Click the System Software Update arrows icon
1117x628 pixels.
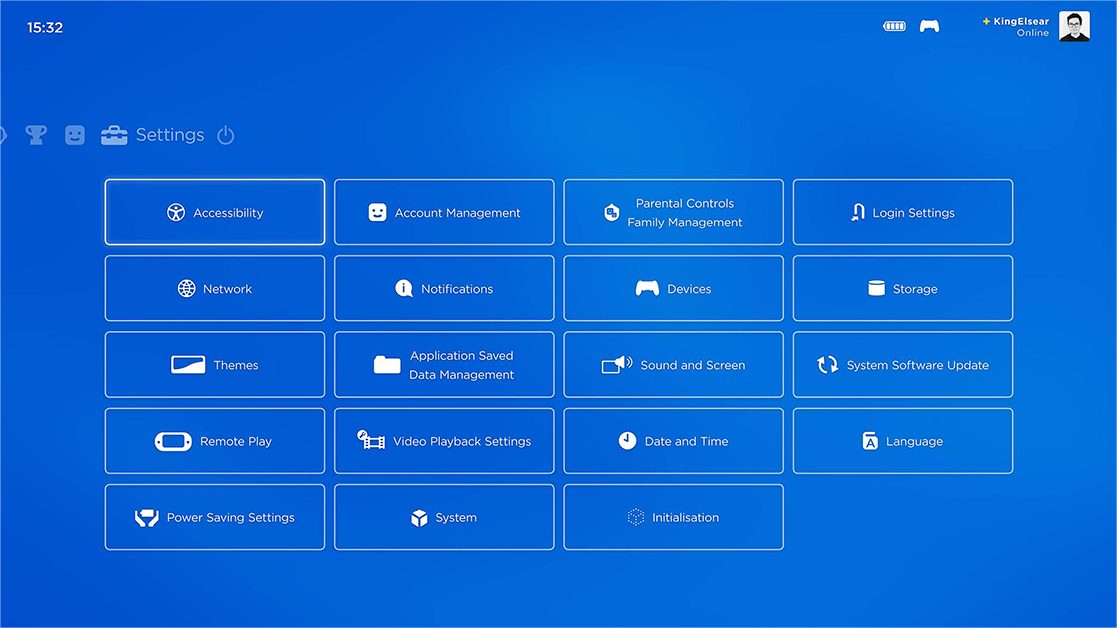[828, 365]
